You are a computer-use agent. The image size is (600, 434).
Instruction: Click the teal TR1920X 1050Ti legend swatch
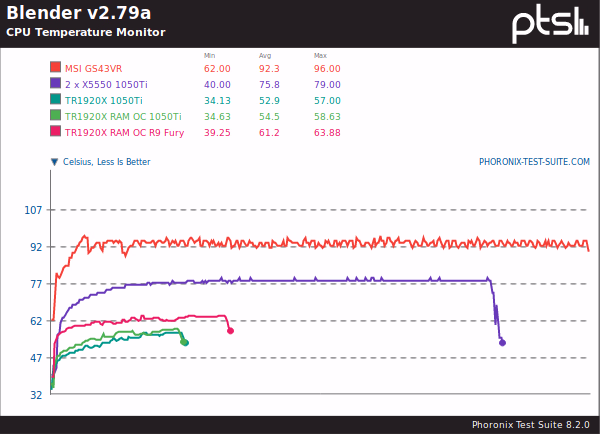pyautogui.click(x=56, y=100)
